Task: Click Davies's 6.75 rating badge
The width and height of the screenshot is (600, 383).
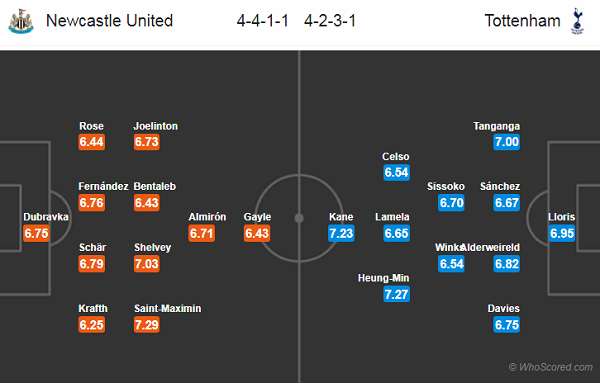Action: [507, 325]
